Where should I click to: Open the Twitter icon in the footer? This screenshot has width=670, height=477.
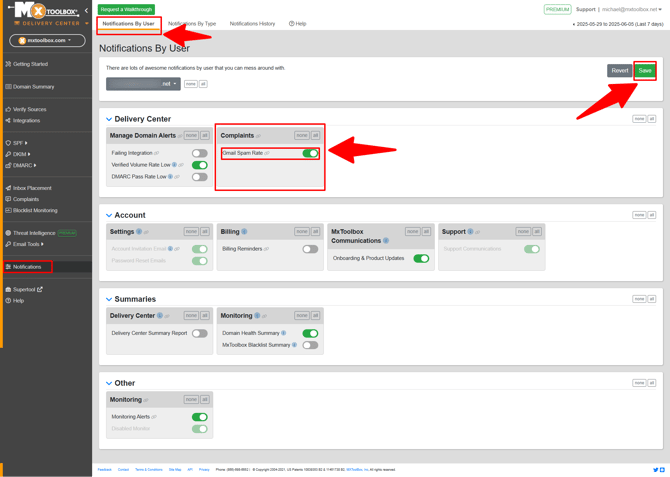656,469
